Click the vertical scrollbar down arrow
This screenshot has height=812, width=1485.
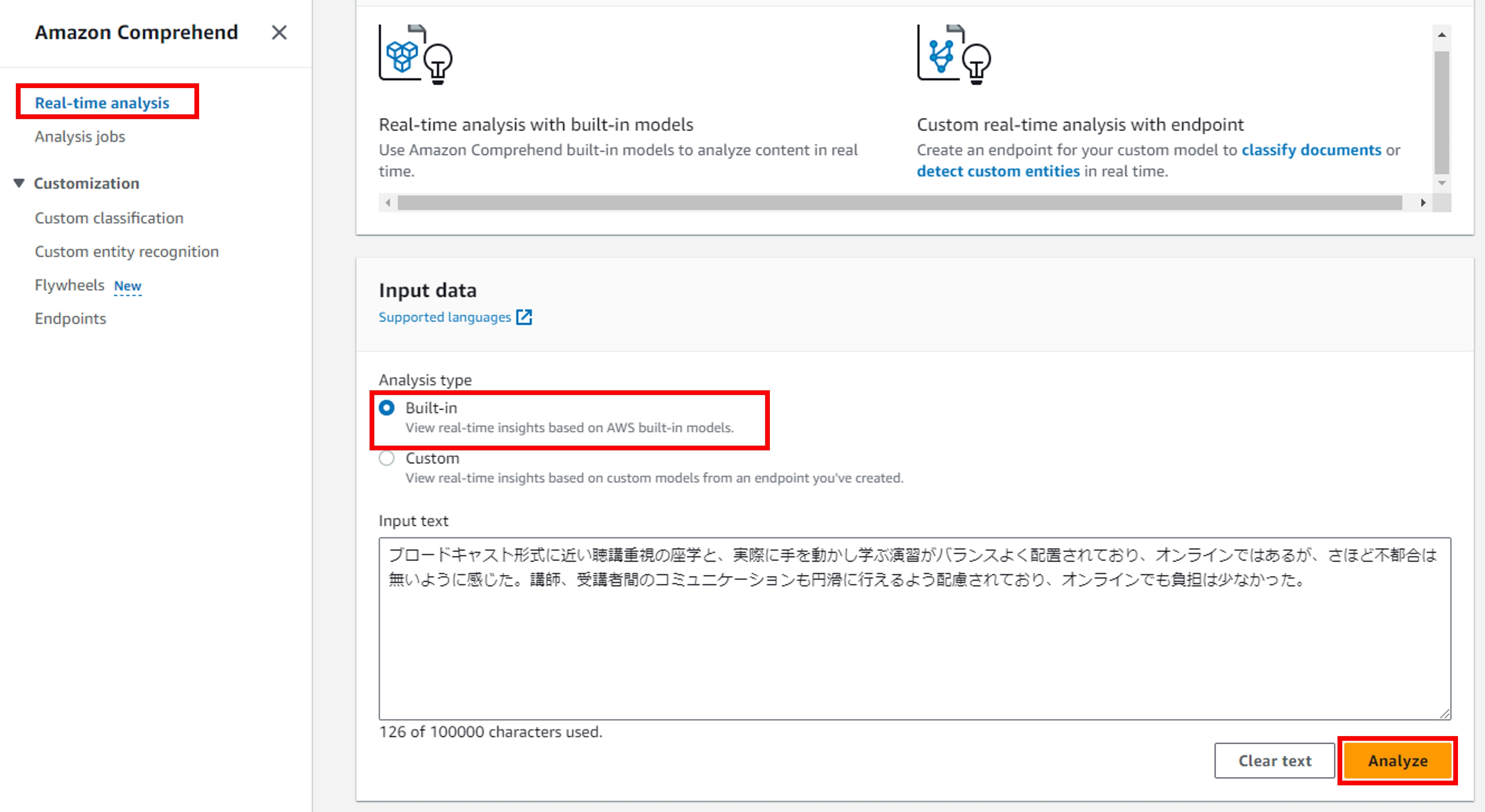point(1442,183)
